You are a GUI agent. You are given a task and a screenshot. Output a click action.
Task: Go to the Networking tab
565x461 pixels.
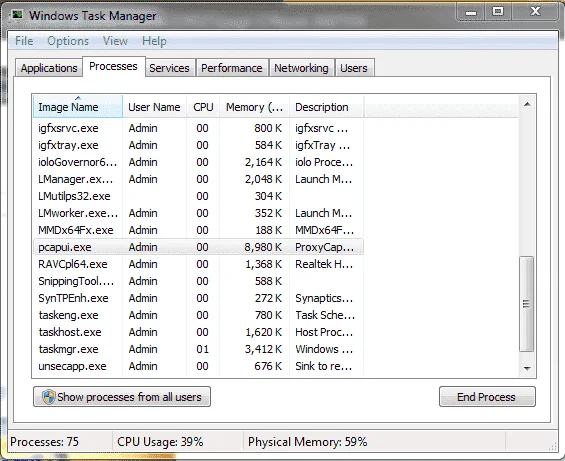point(301,68)
